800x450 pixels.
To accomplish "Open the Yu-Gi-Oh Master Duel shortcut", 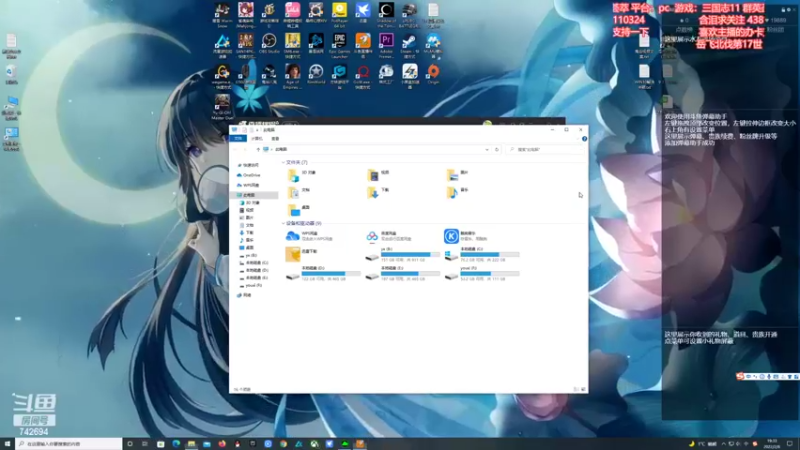I will click(222, 106).
